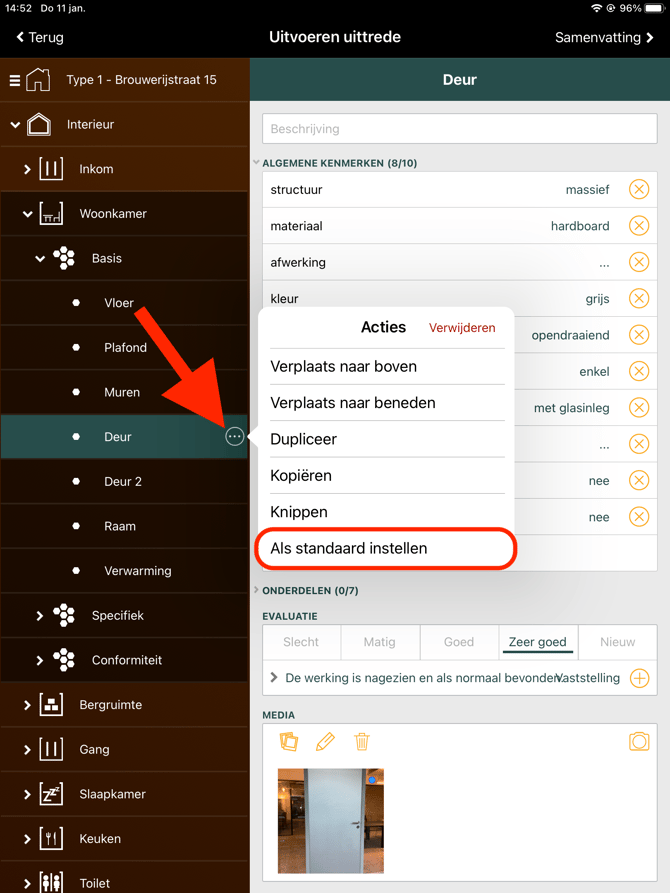Collapse the Woonkamer node
Image resolution: width=670 pixels, height=893 pixels.
(27, 214)
